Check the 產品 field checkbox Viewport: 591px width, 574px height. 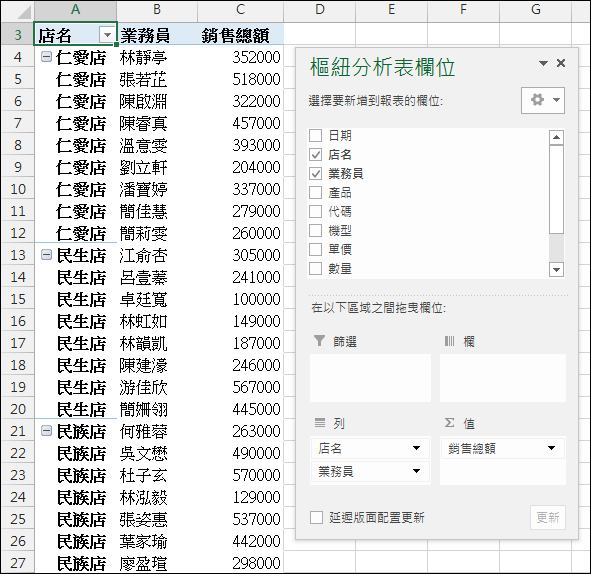(x=315, y=192)
